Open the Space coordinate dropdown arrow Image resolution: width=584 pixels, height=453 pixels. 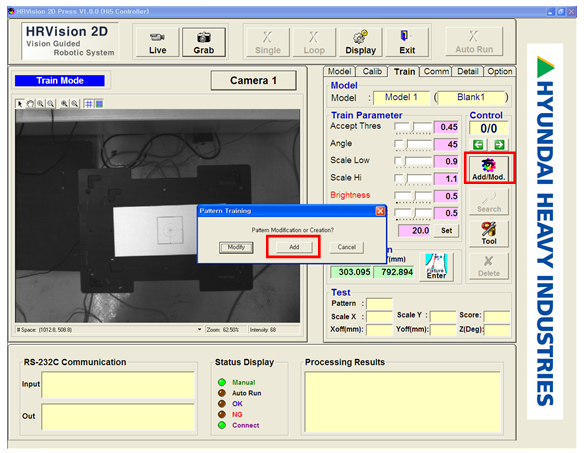(x=199, y=329)
